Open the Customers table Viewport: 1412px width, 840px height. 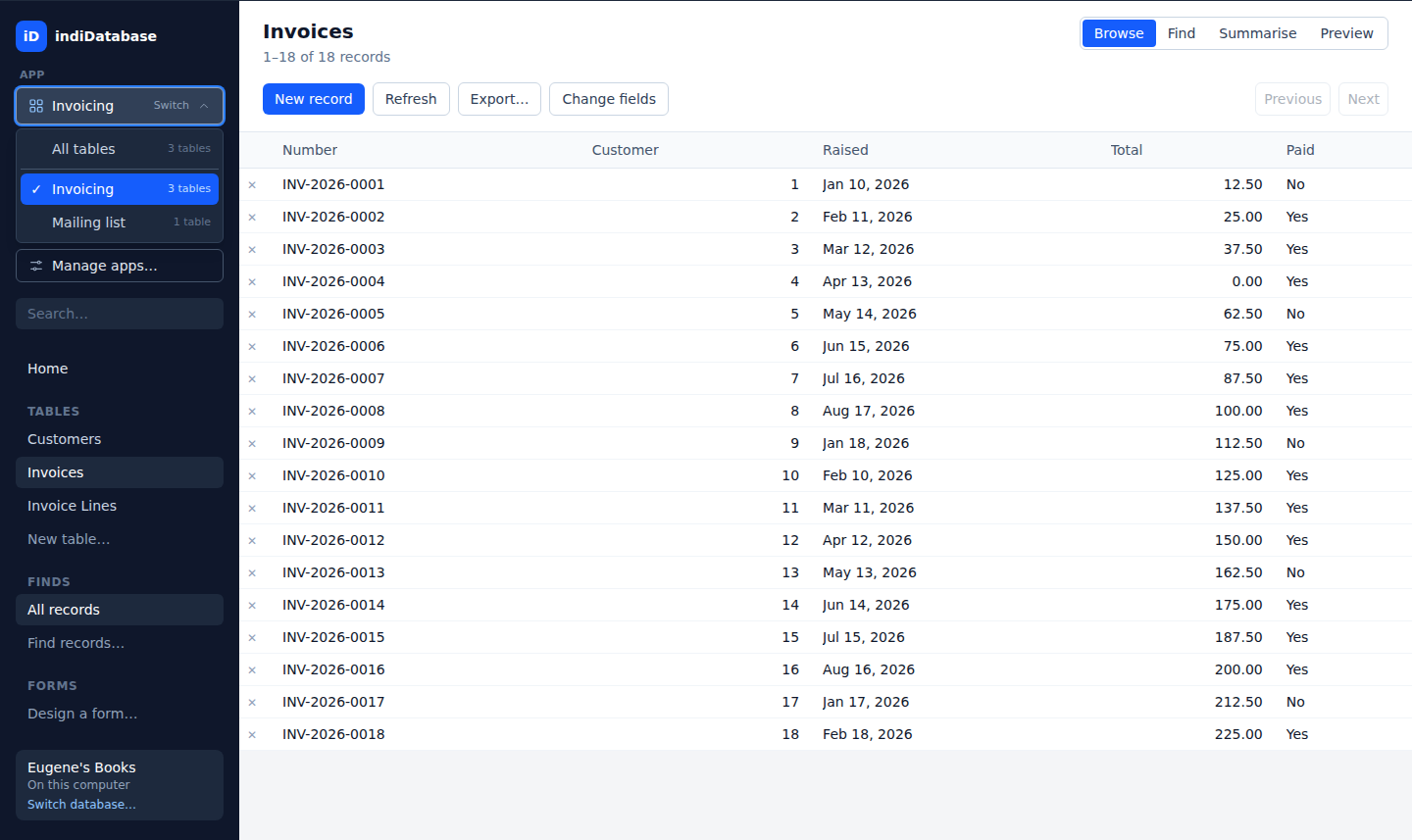coord(120,439)
